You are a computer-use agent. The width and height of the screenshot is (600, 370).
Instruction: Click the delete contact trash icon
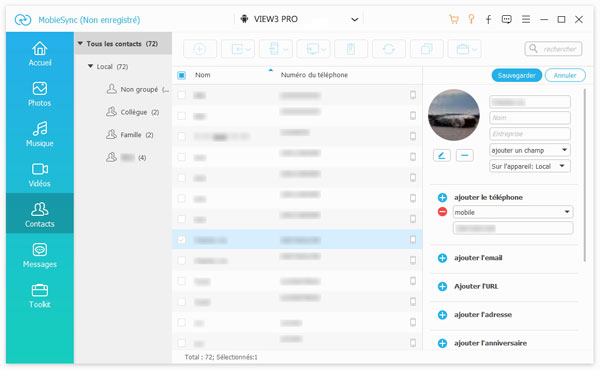point(351,49)
